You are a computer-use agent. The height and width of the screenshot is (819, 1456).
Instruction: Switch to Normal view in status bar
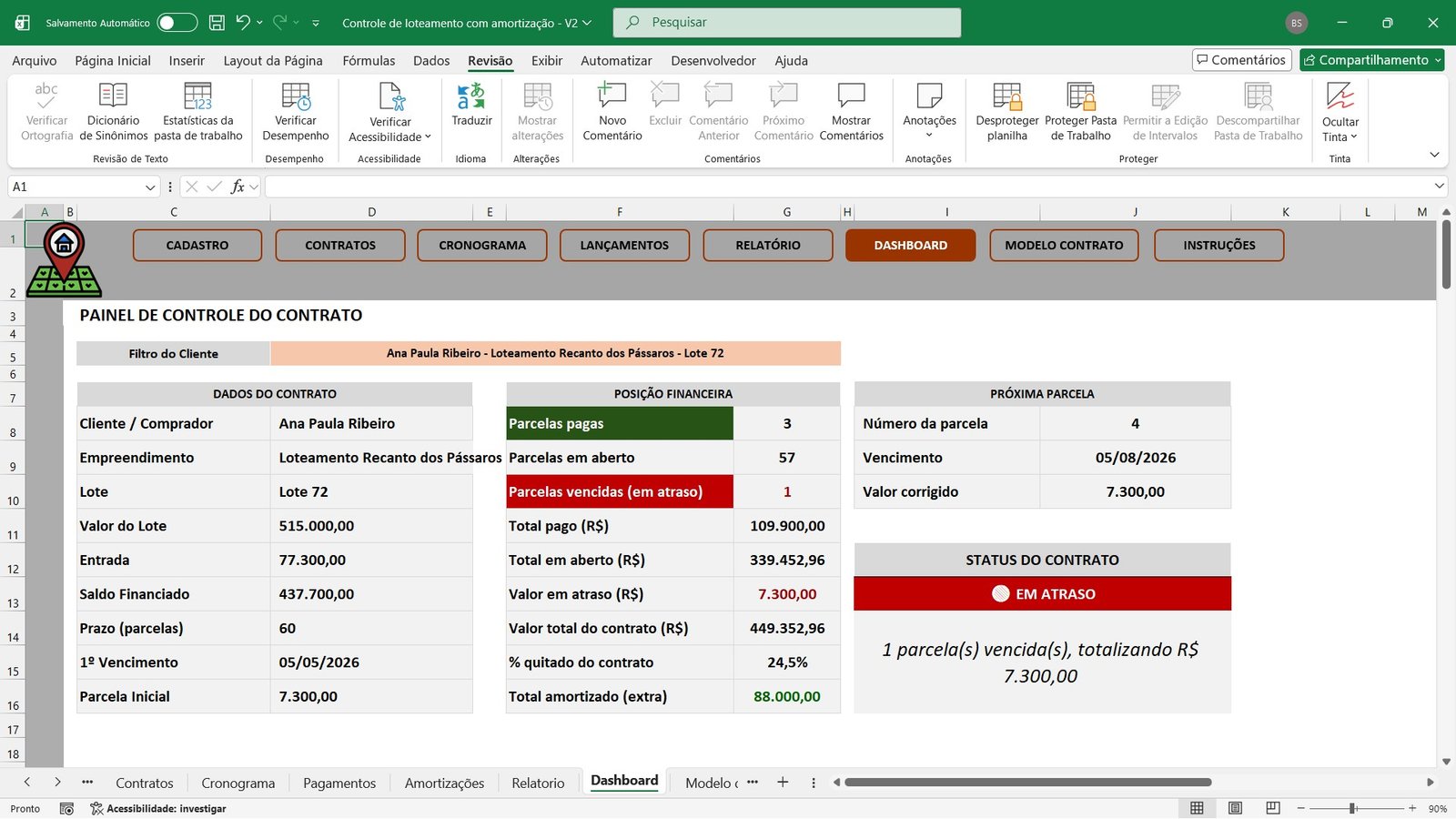pyautogui.click(x=1197, y=808)
